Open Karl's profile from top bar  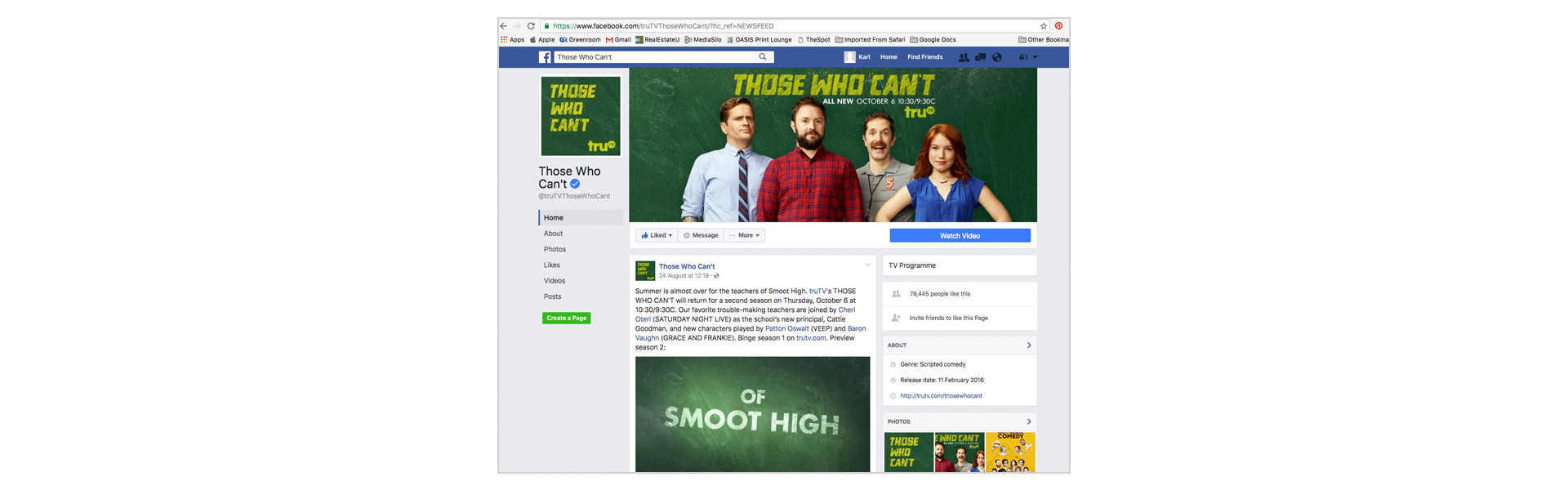[864, 57]
